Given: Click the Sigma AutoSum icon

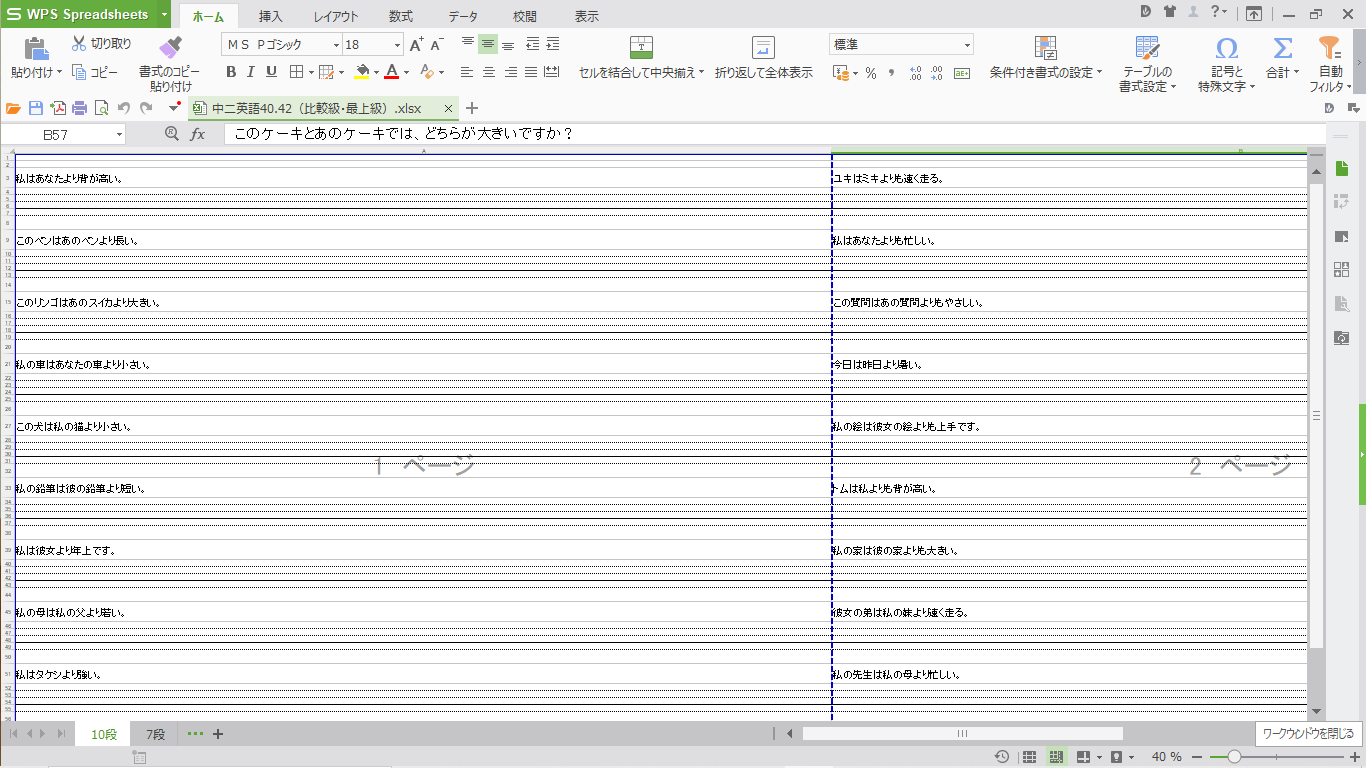Looking at the screenshot, I should 1282,48.
